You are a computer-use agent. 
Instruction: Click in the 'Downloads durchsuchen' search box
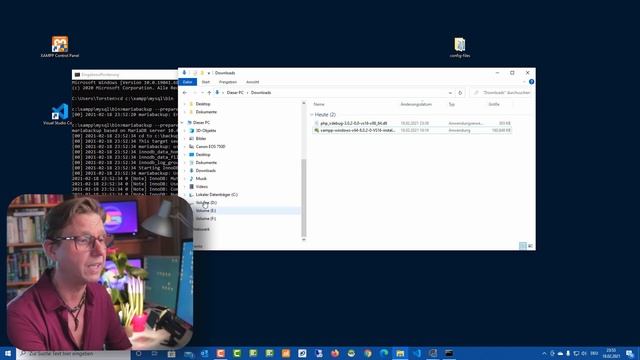[x=502, y=93]
